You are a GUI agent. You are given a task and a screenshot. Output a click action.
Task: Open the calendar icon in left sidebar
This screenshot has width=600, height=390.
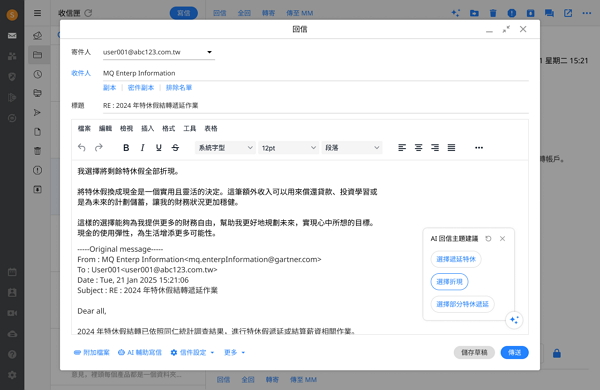[x=12, y=272]
